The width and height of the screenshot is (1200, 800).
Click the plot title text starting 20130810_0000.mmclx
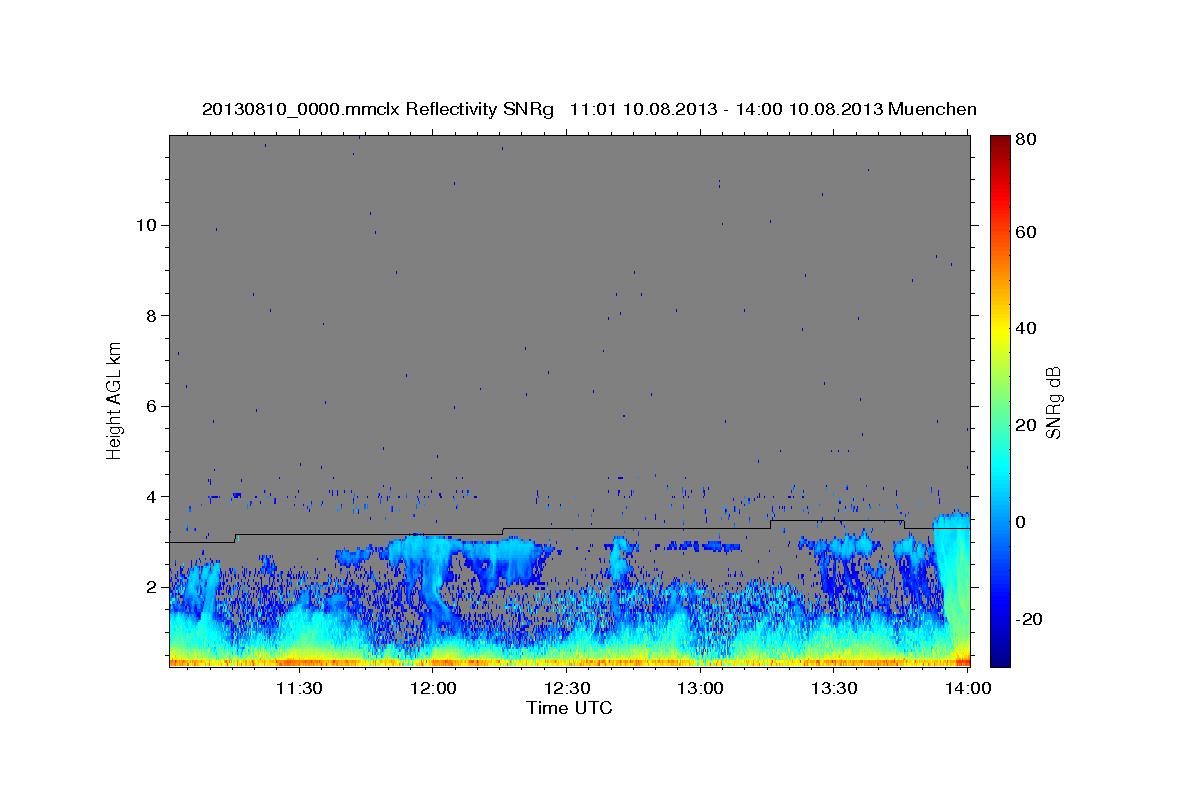tap(589, 109)
